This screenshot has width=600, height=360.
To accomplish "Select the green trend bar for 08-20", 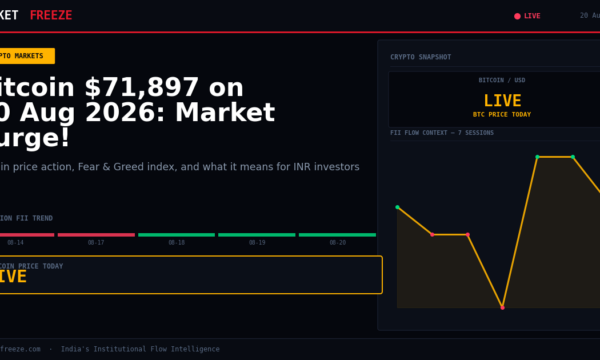I will pos(337,235).
